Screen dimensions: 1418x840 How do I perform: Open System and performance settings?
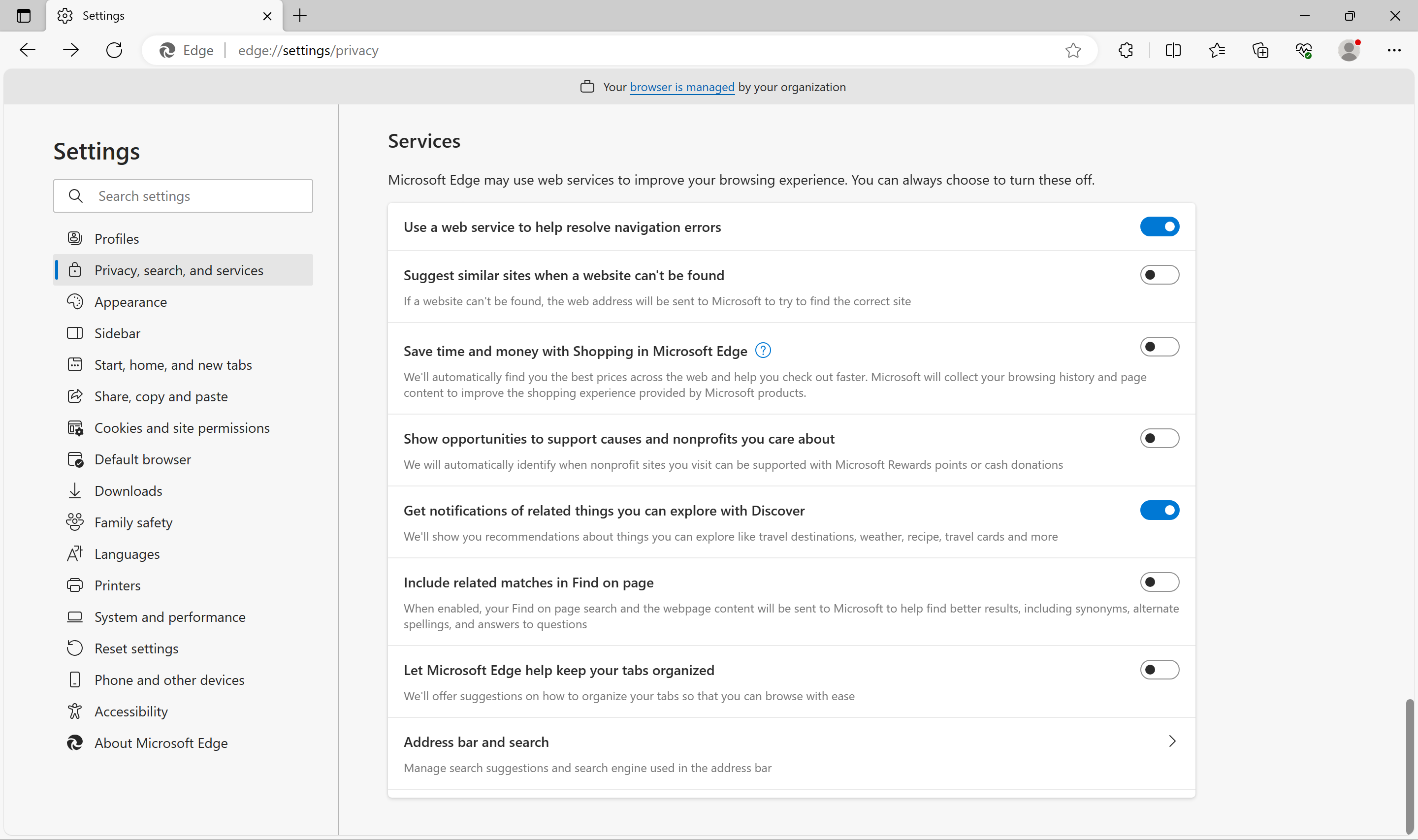click(x=183, y=616)
